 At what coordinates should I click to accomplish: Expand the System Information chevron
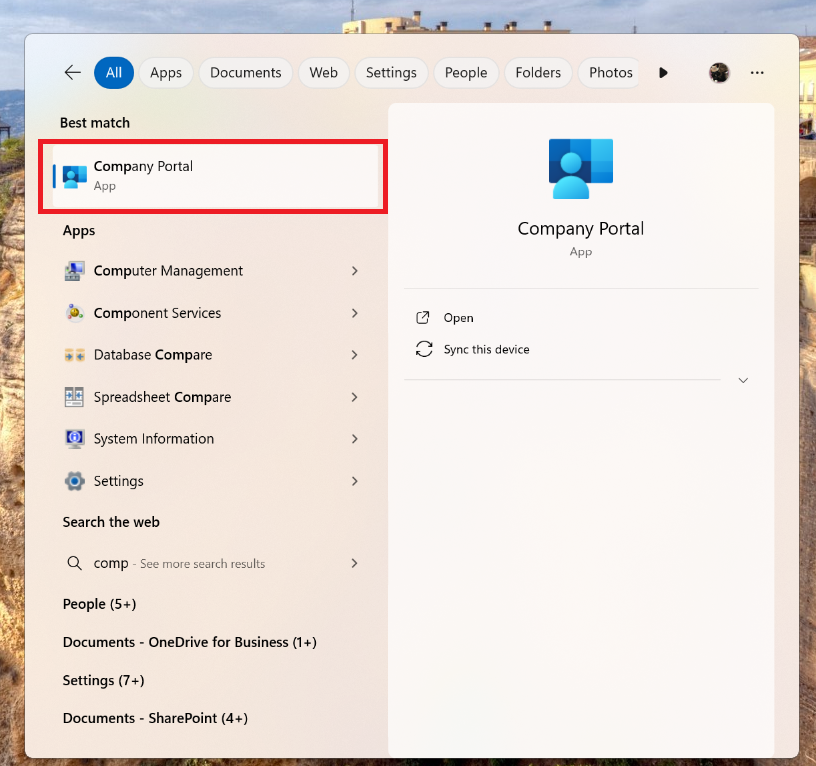pyautogui.click(x=354, y=439)
